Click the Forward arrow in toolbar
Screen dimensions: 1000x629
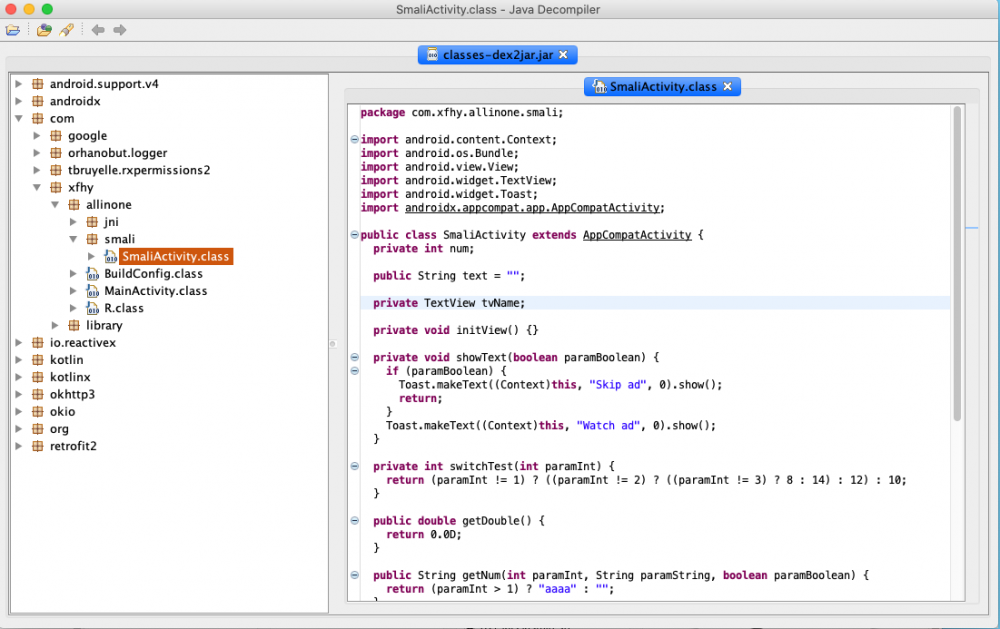click(120, 30)
